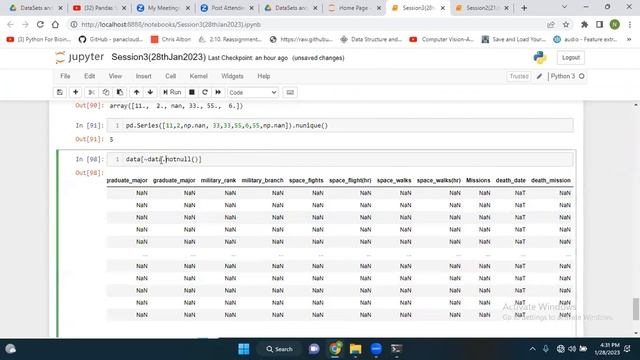Insert cell below with the plus icon
This screenshot has height=360, width=640.
(76, 92)
